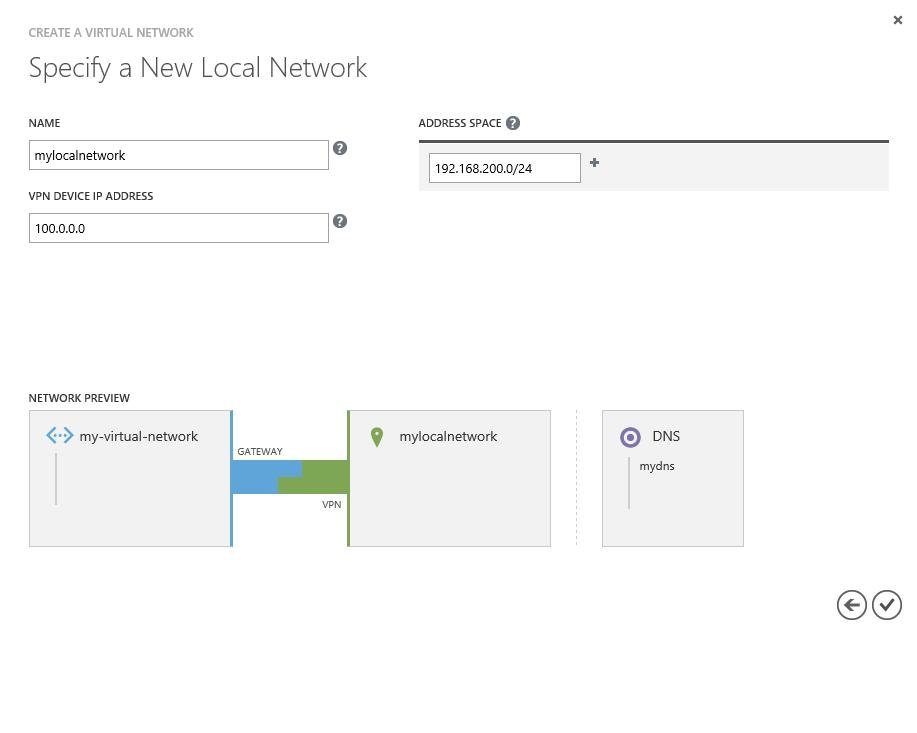Image resolution: width=917 pixels, height=733 pixels.
Task: Click the Name input containing mylocalnetwork
Action: click(178, 155)
